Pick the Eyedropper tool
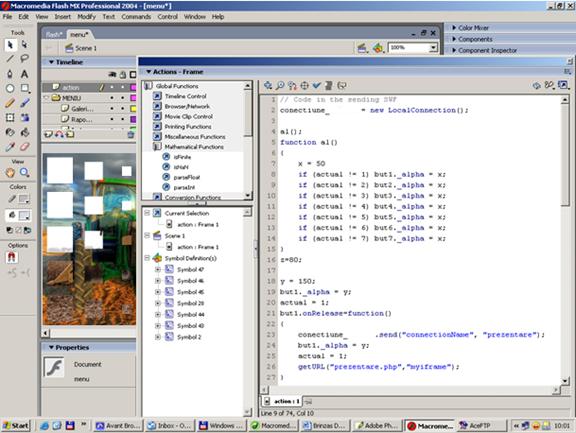This screenshot has height=433, width=576. pyautogui.click(x=10, y=147)
